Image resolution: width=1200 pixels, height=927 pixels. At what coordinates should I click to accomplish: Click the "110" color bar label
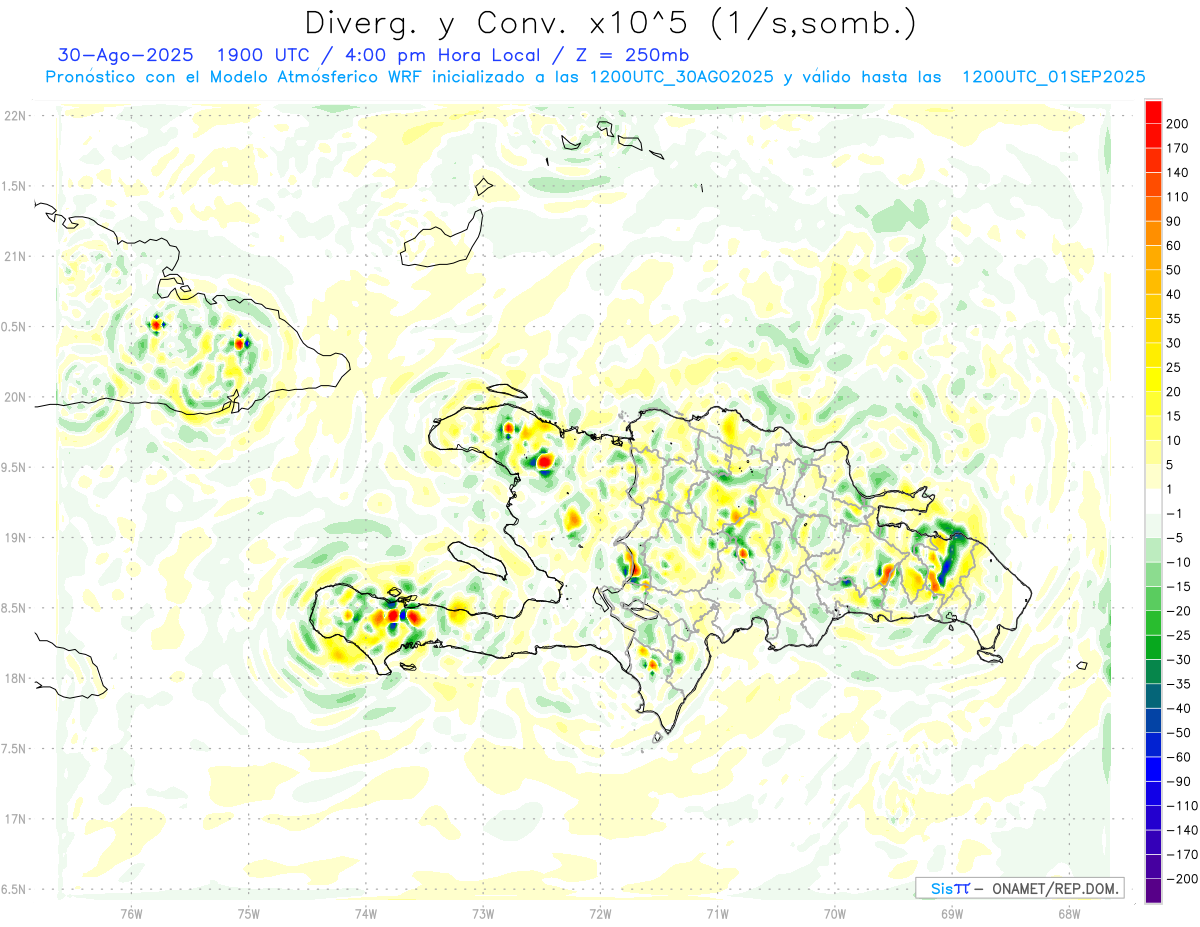1178,197
